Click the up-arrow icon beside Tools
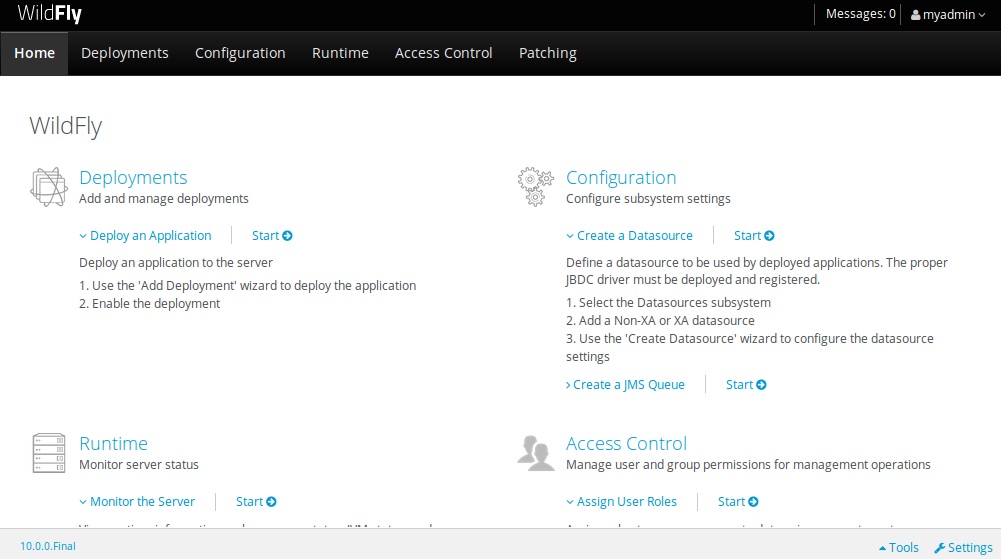 tap(882, 548)
